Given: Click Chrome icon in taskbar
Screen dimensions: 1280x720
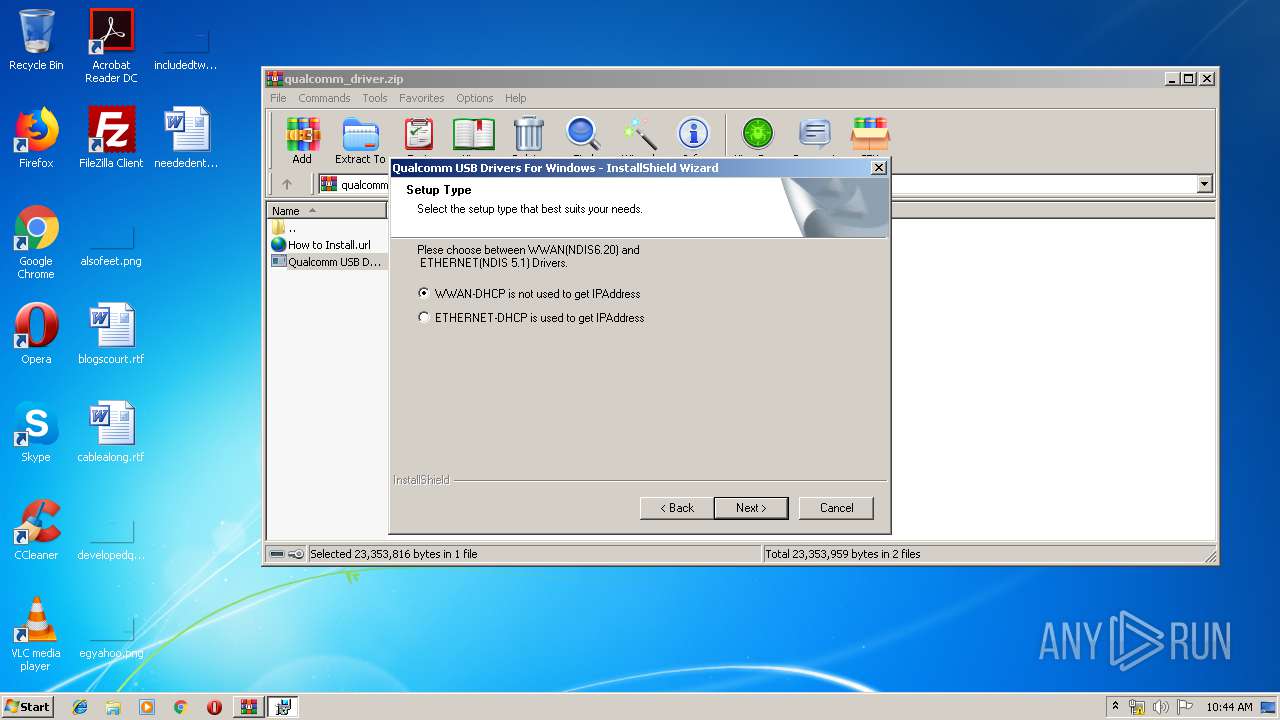Looking at the screenshot, I should (180, 707).
